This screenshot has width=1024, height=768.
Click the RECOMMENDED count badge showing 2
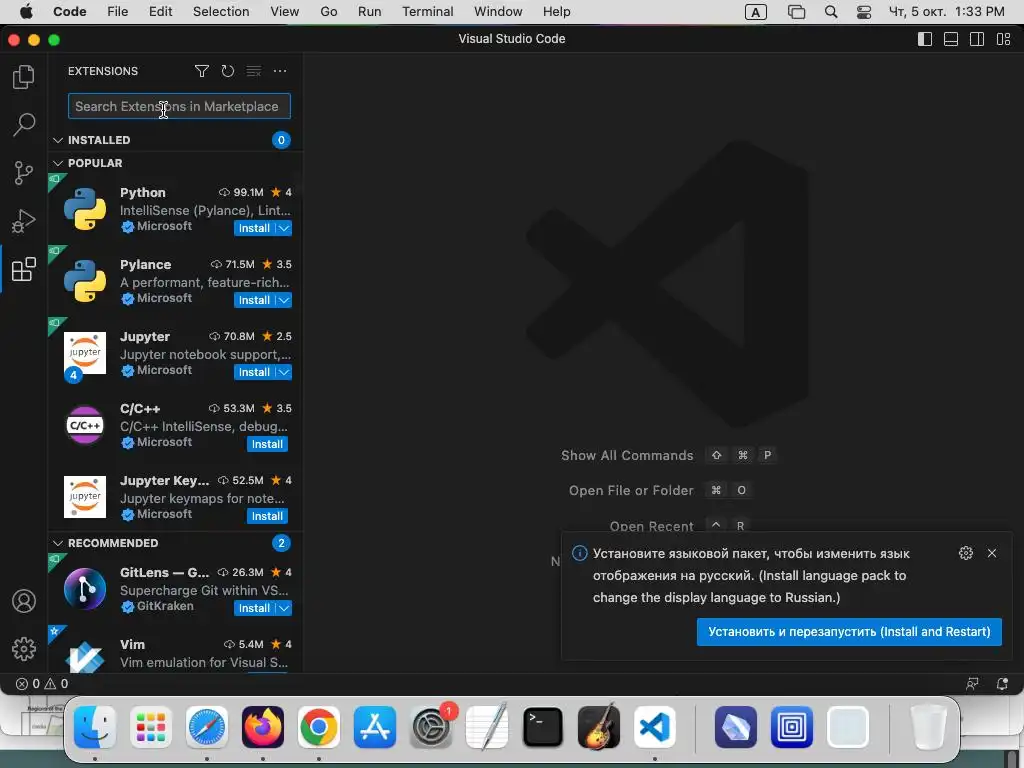click(x=281, y=543)
